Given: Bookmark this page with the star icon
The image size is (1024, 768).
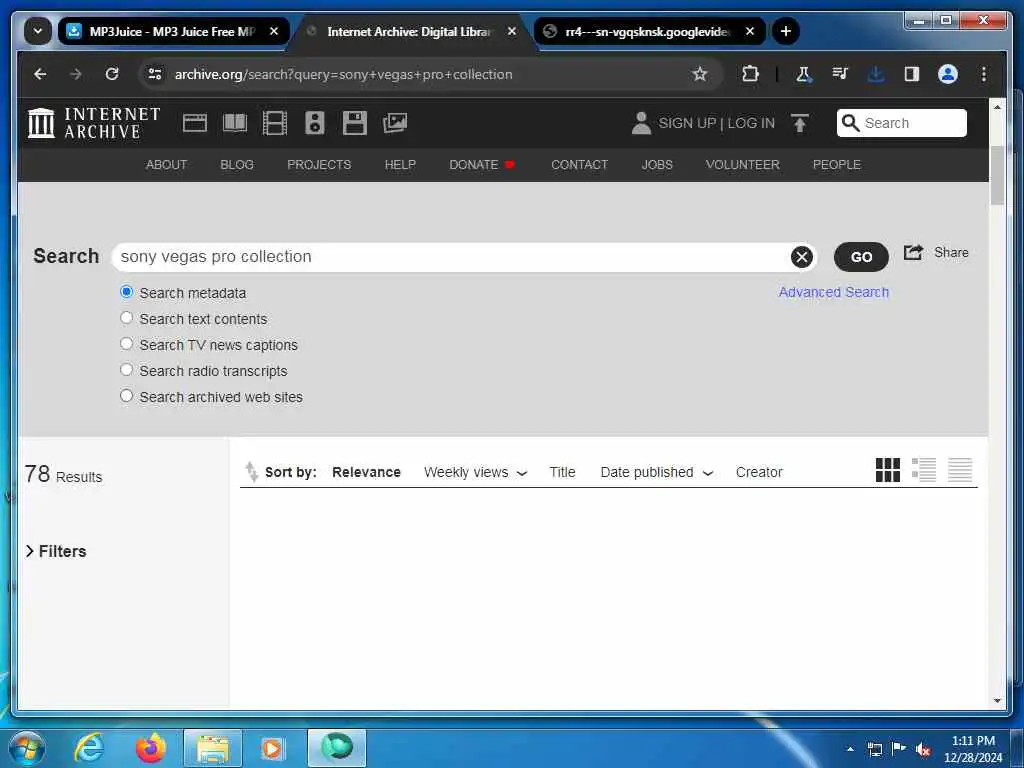Looking at the screenshot, I should 699,74.
